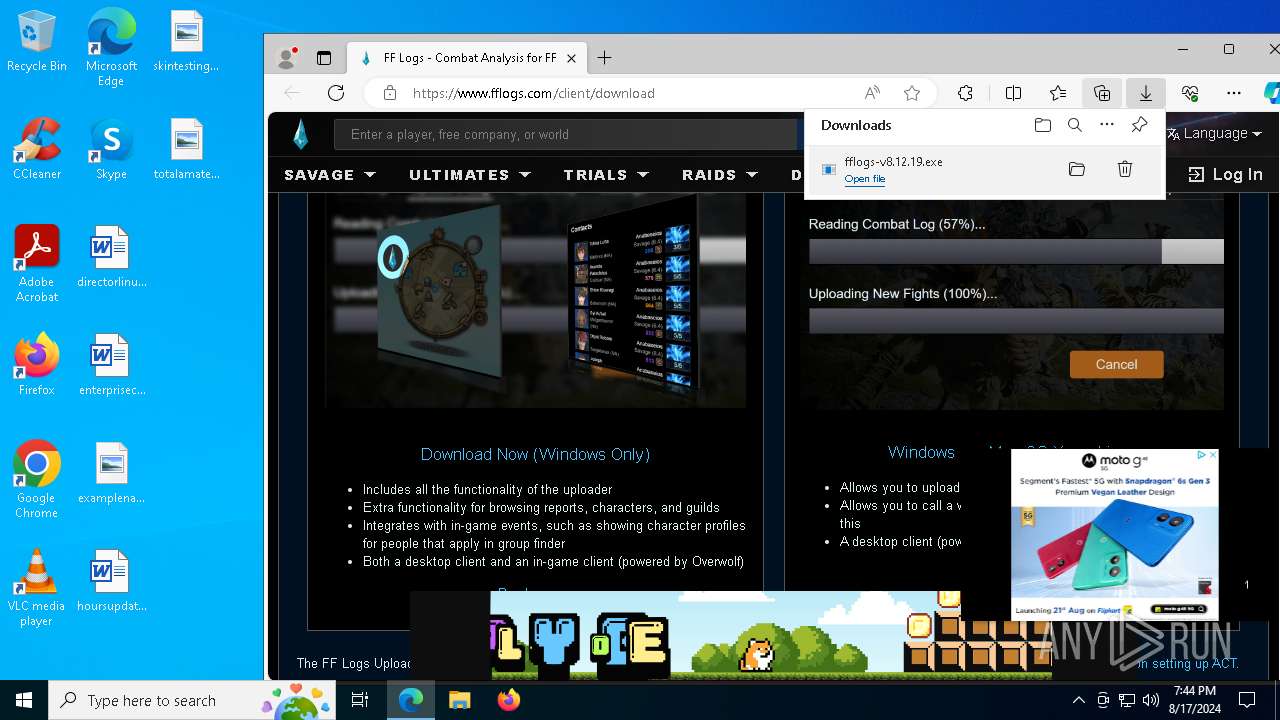Click the Read aloud icon
Image resolution: width=1280 pixels, height=720 pixels.
click(x=872, y=93)
